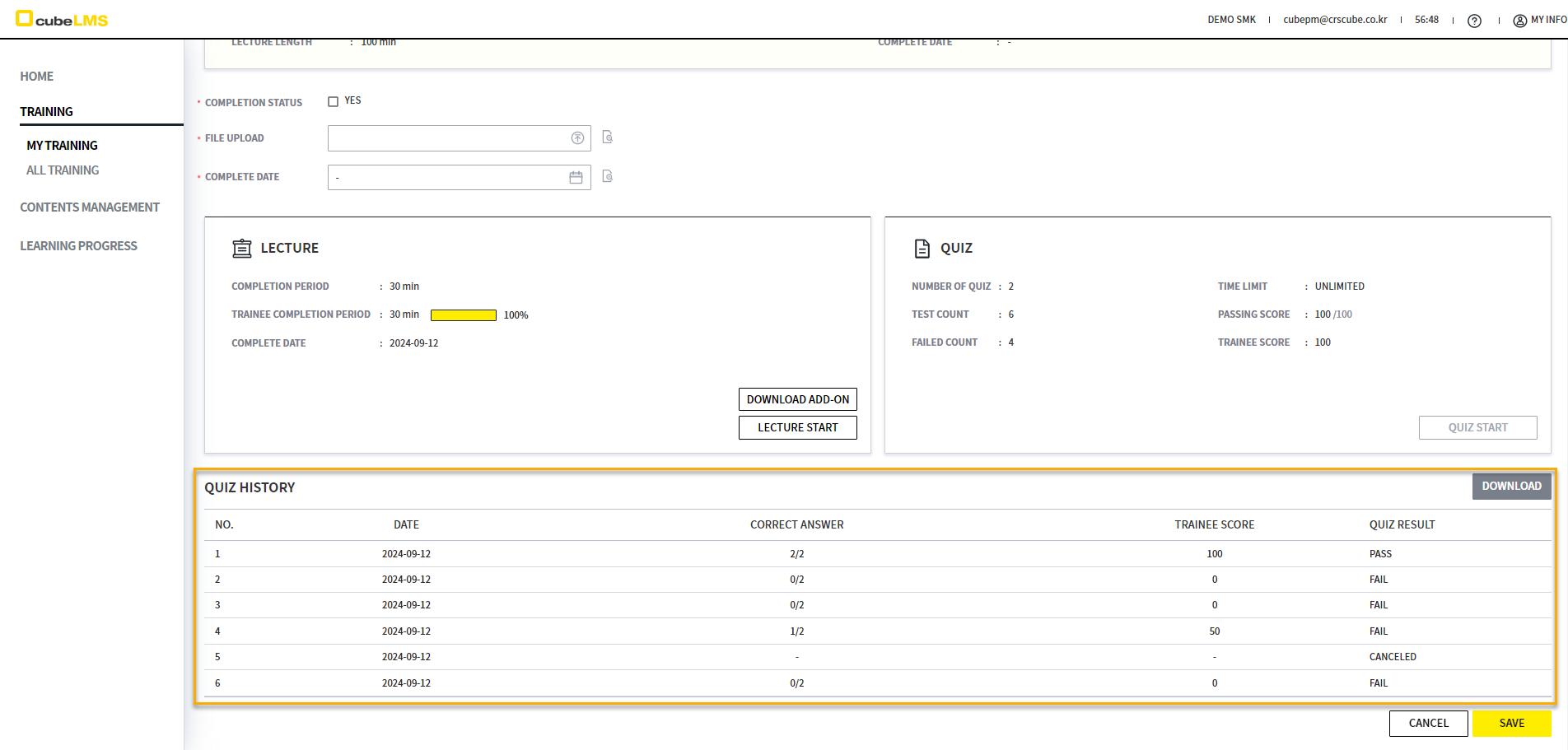1568x750 pixels.
Task: Go to Learning Progress section
Action: (79, 246)
